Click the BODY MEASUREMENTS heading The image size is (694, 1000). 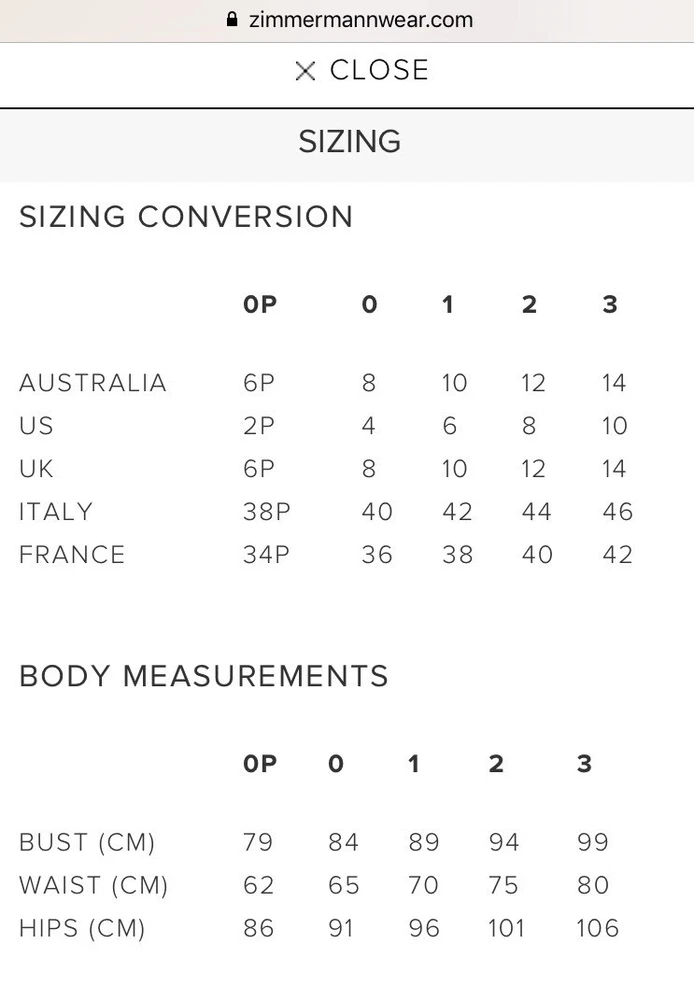[204, 676]
